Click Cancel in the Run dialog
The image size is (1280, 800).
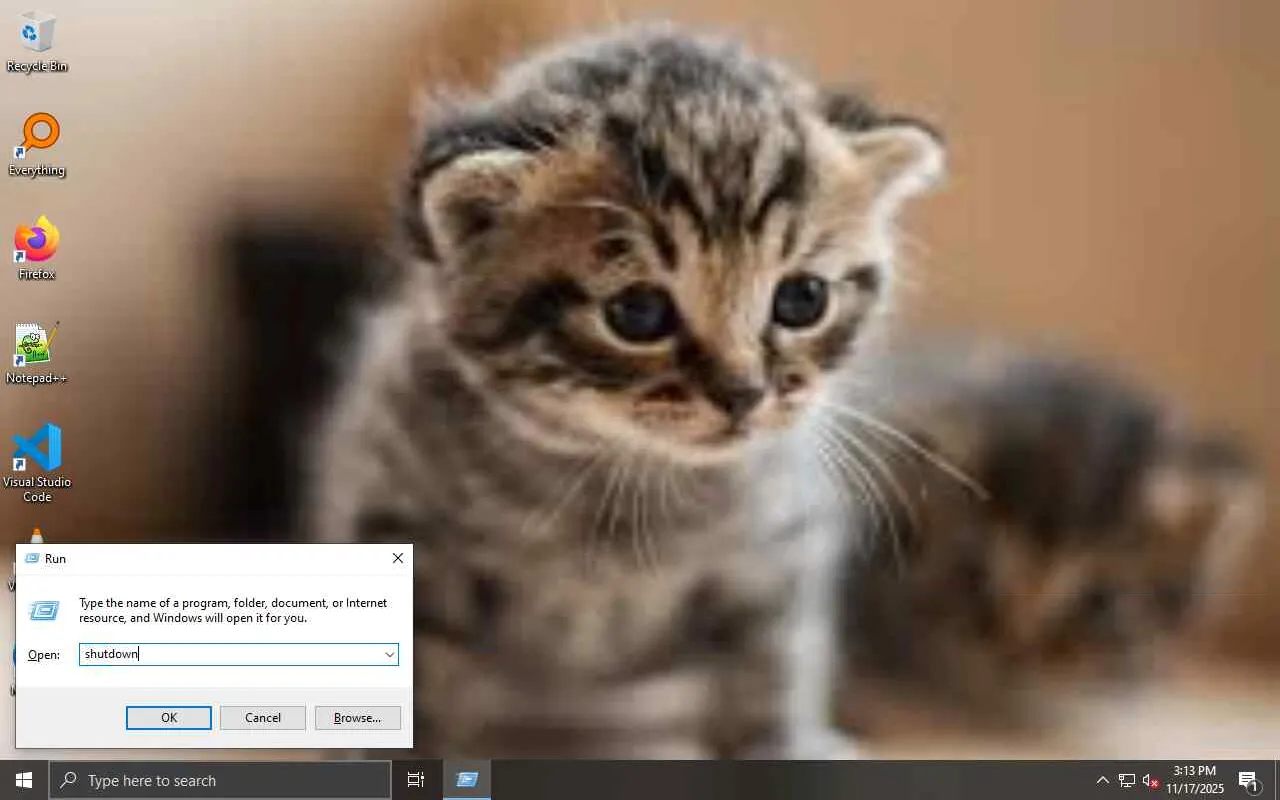pyautogui.click(x=263, y=718)
